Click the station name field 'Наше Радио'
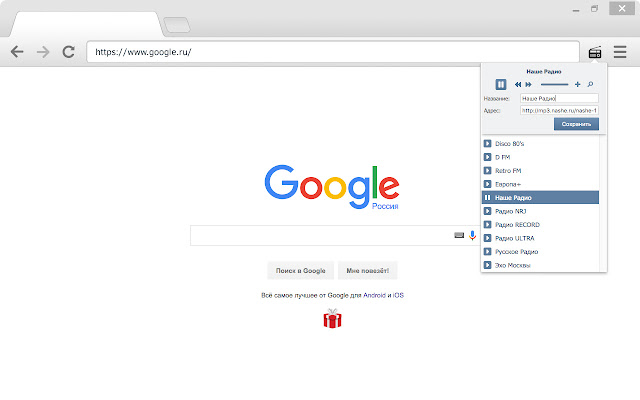640x400 pixels. coord(559,98)
